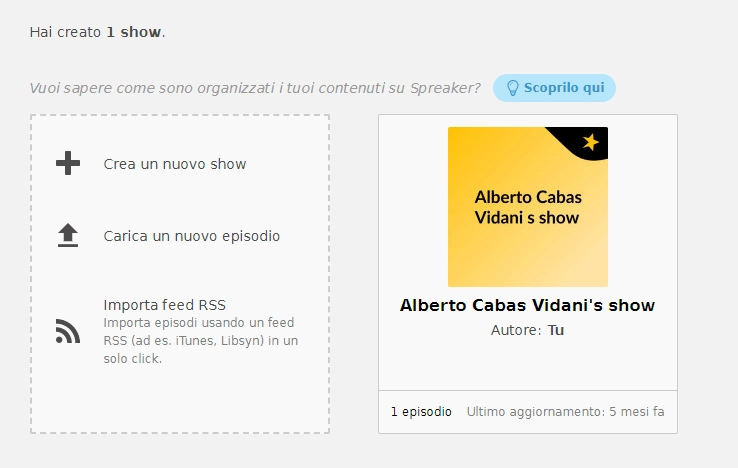Click the 'Hai creato 1 show' message

point(97,32)
